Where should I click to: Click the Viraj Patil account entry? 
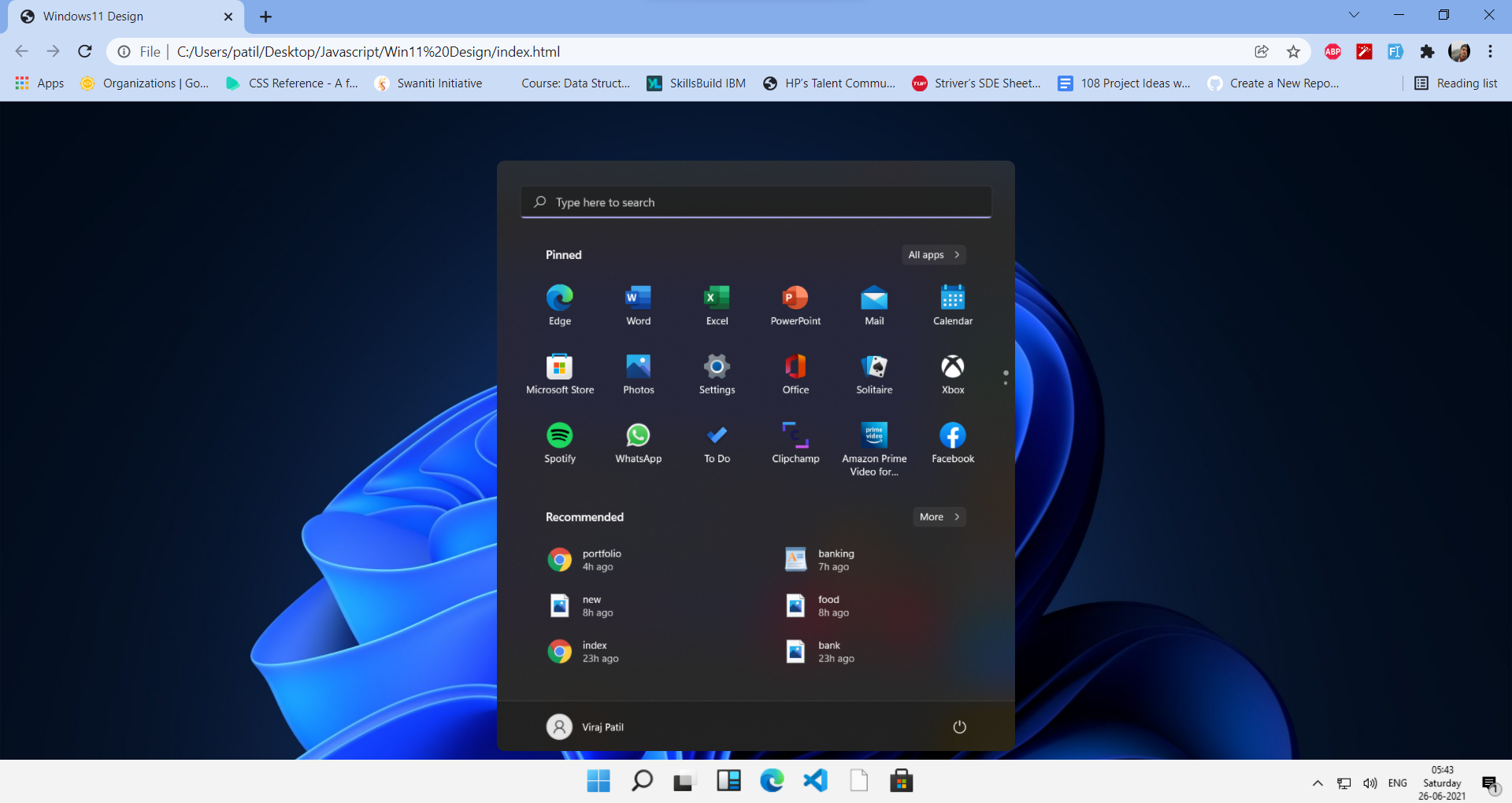tap(584, 727)
